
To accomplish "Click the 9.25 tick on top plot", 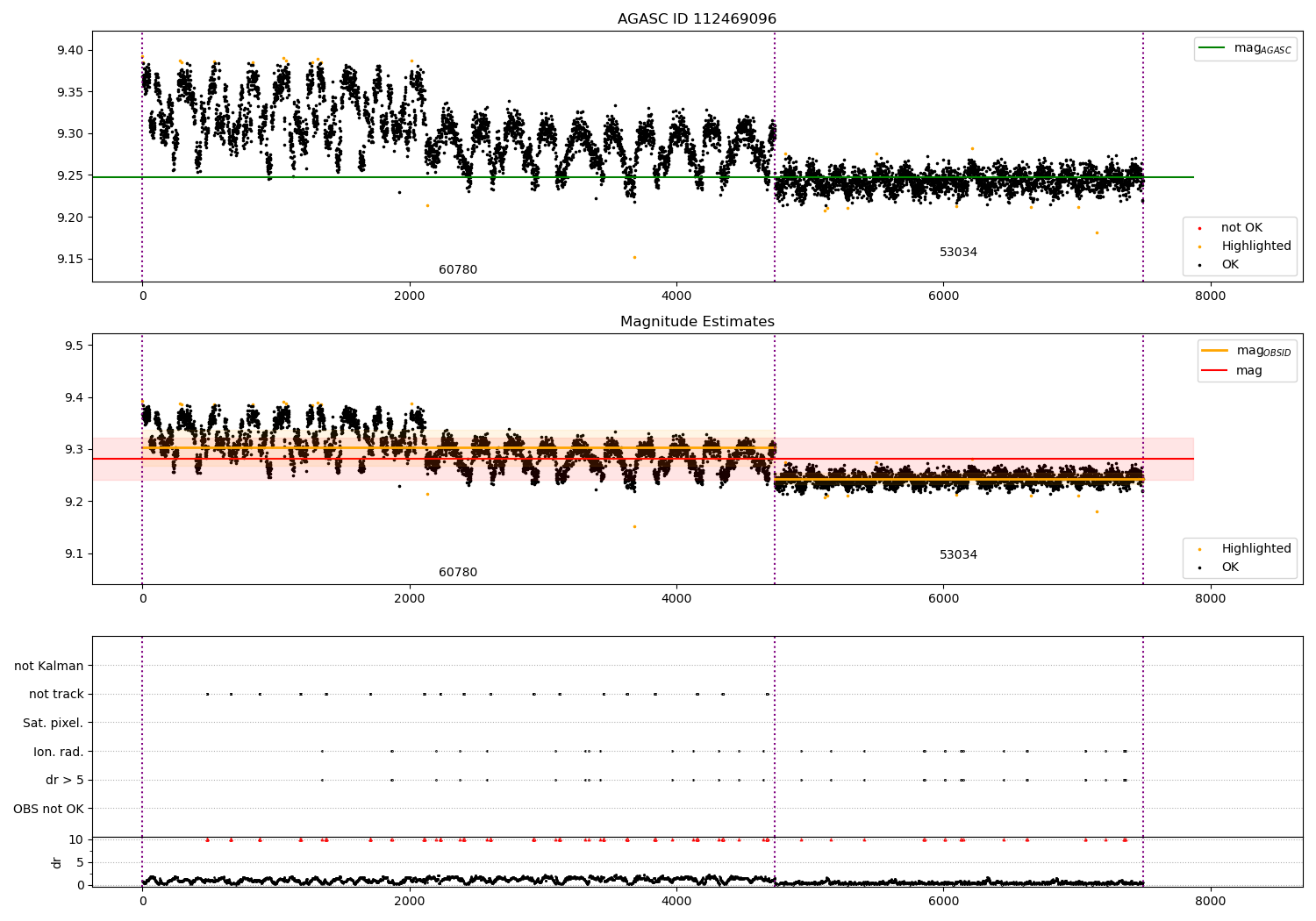I will 69,176.
